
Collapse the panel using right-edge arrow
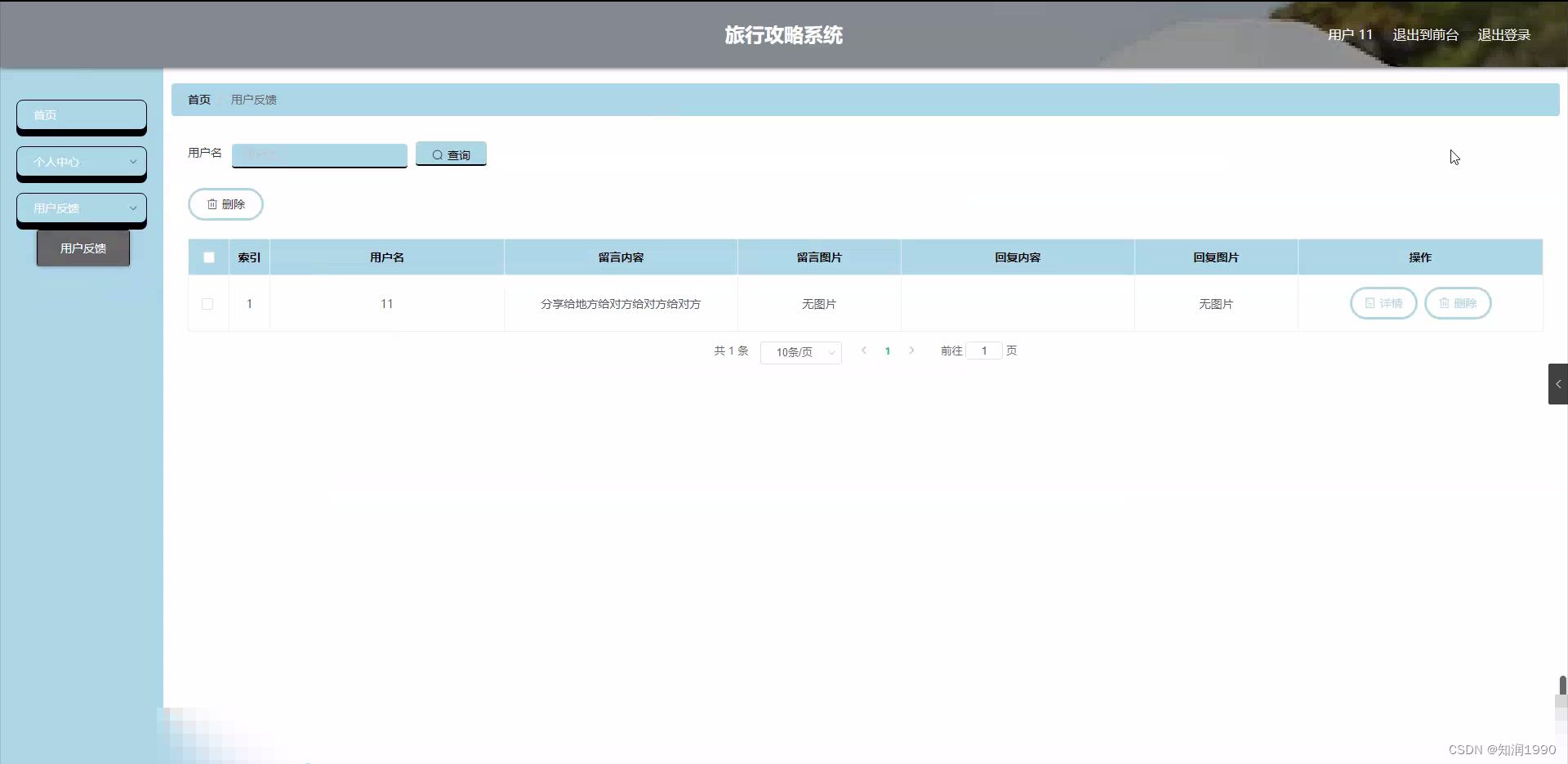pos(1558,383)
